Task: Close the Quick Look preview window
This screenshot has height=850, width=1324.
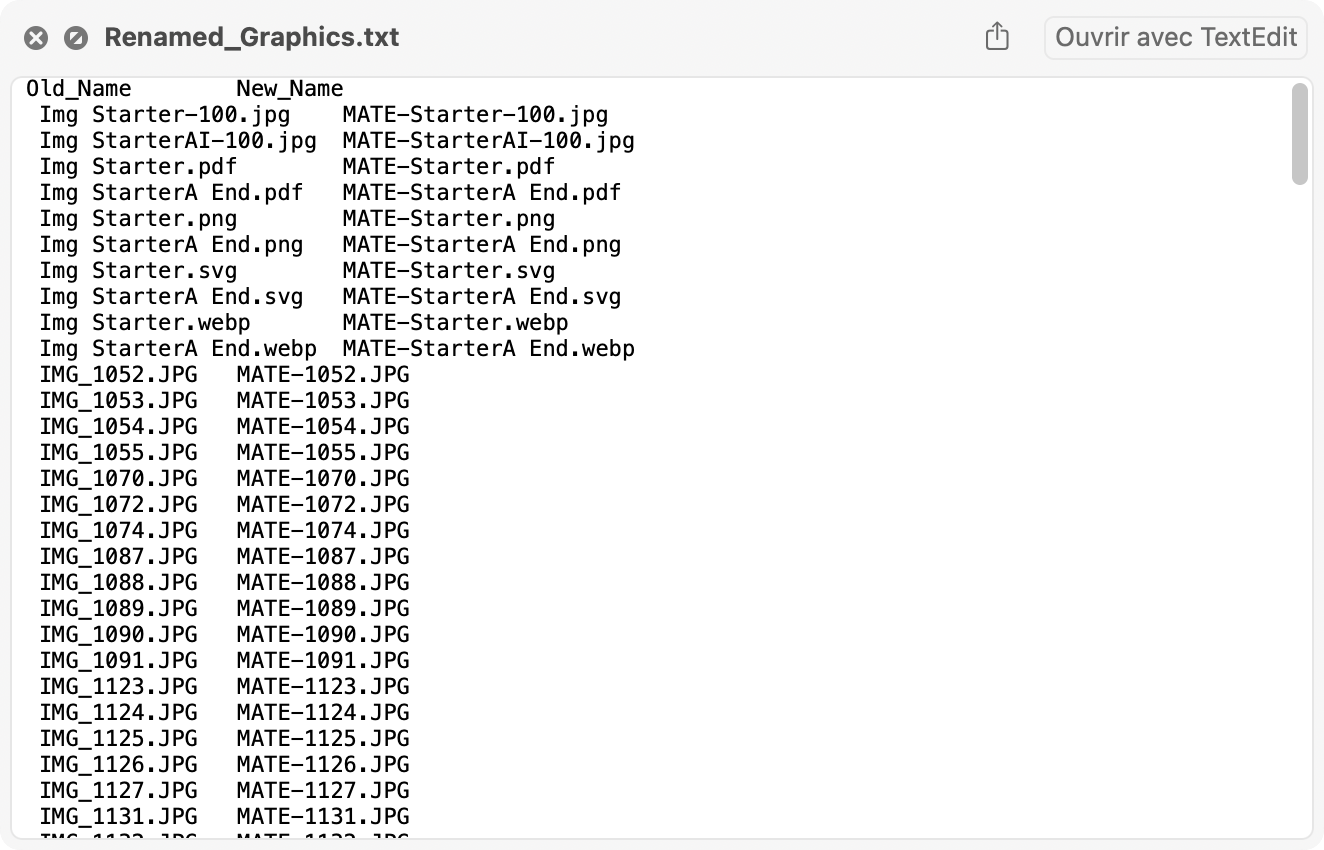Action: click(x=36, y=38)
